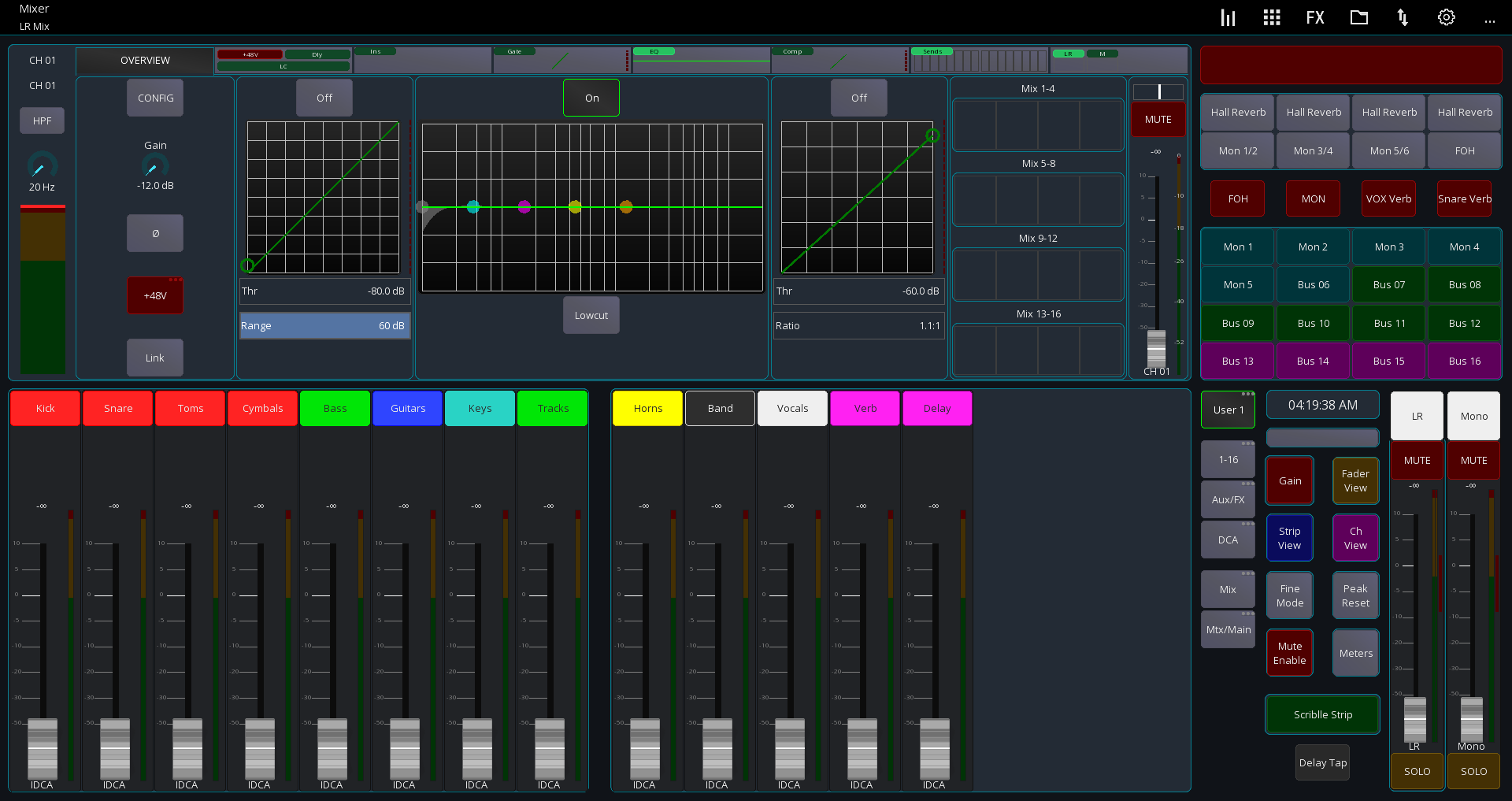Open the grid view icon in top bar
Image resolution: width=1512 pixels, height=801 pixels.
[1271, 17]
